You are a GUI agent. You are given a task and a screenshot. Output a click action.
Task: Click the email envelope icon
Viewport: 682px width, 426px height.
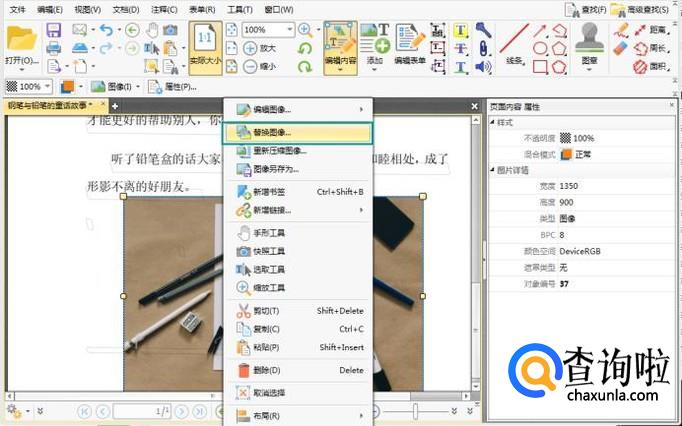pyautogui.click(x=80, y=30)
